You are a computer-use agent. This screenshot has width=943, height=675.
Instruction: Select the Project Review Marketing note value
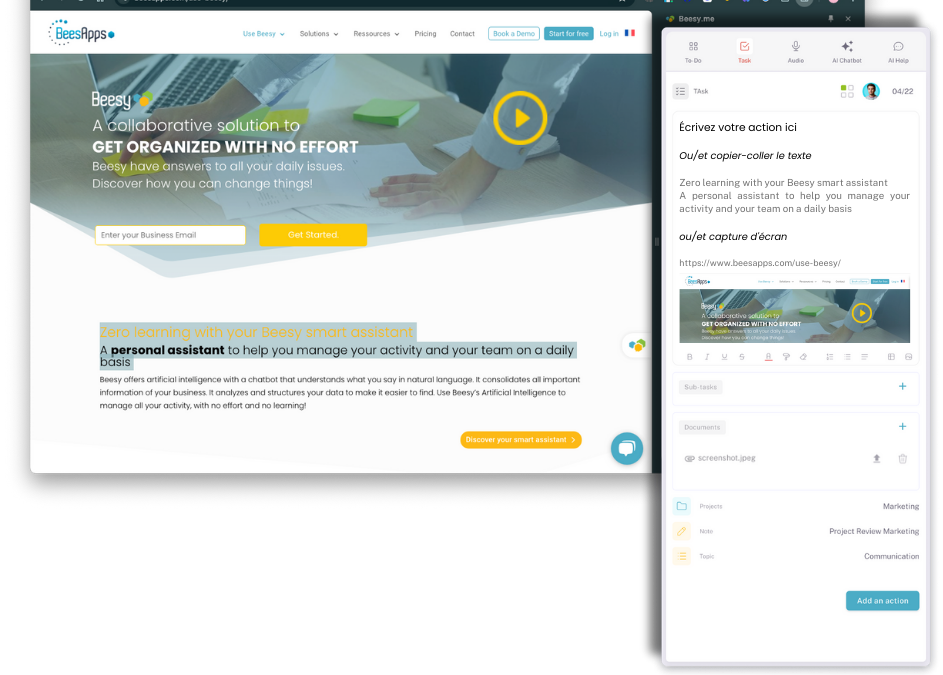pos(874,531)
